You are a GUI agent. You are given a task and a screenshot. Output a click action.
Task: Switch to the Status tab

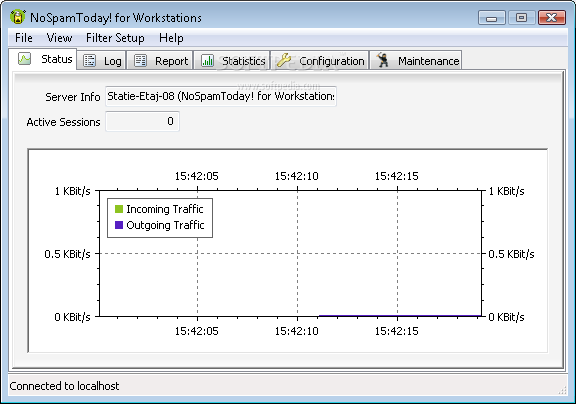pos(43,59)
